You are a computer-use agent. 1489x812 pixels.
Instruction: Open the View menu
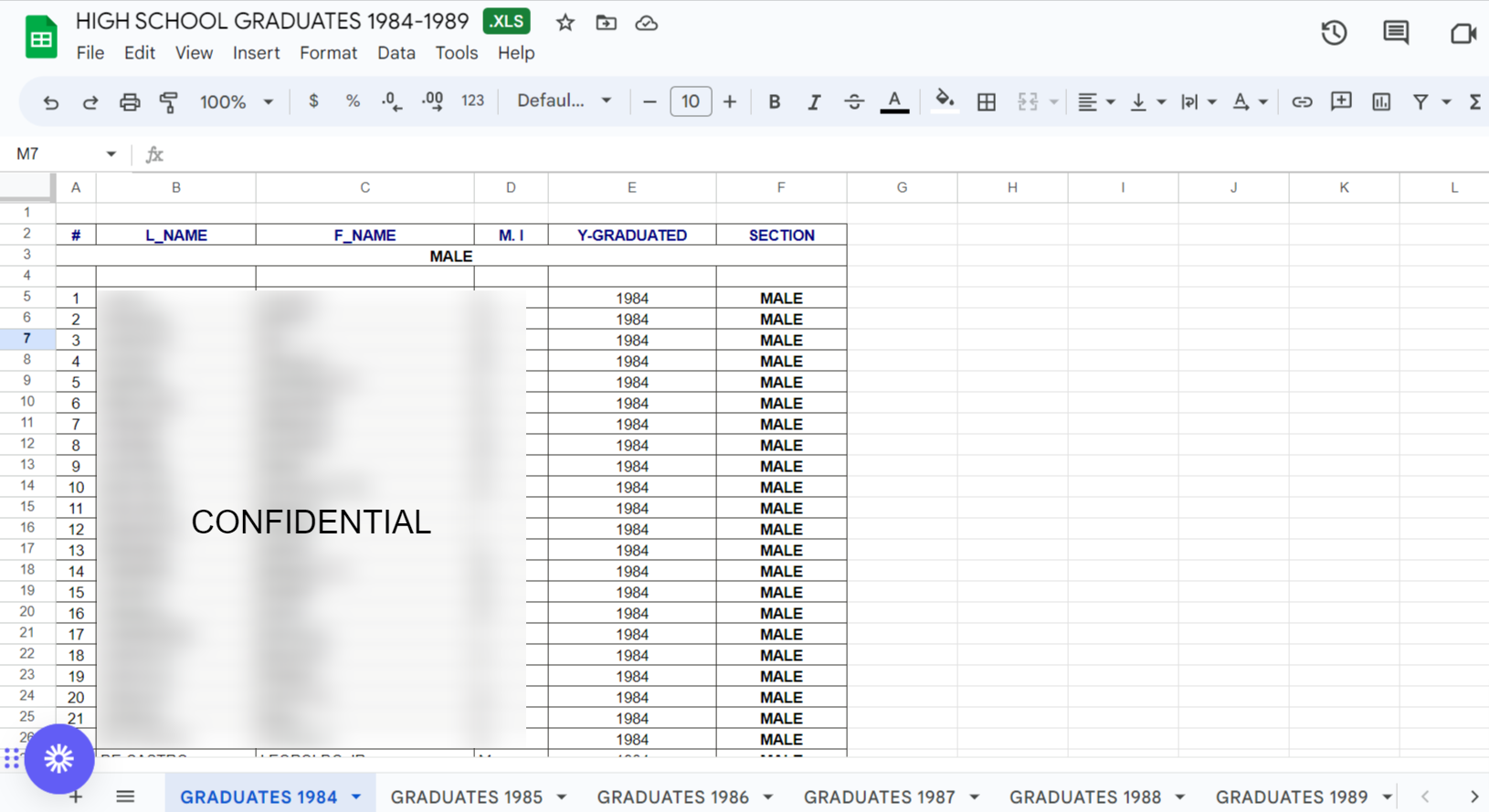pos(194,53)
